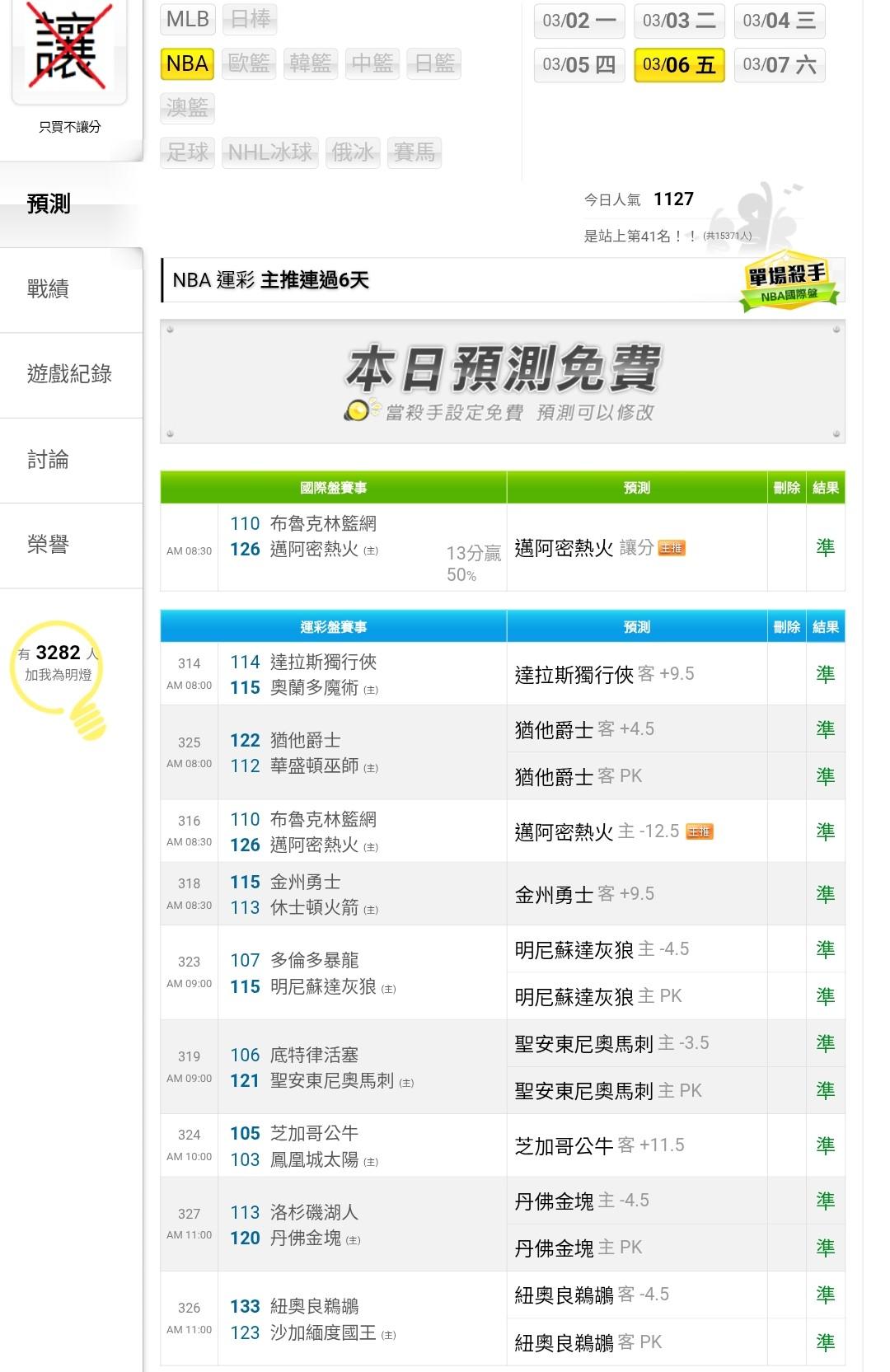890x1372 pixels.
Task: Open 戰績 in the sidebar
Action: 49,289
